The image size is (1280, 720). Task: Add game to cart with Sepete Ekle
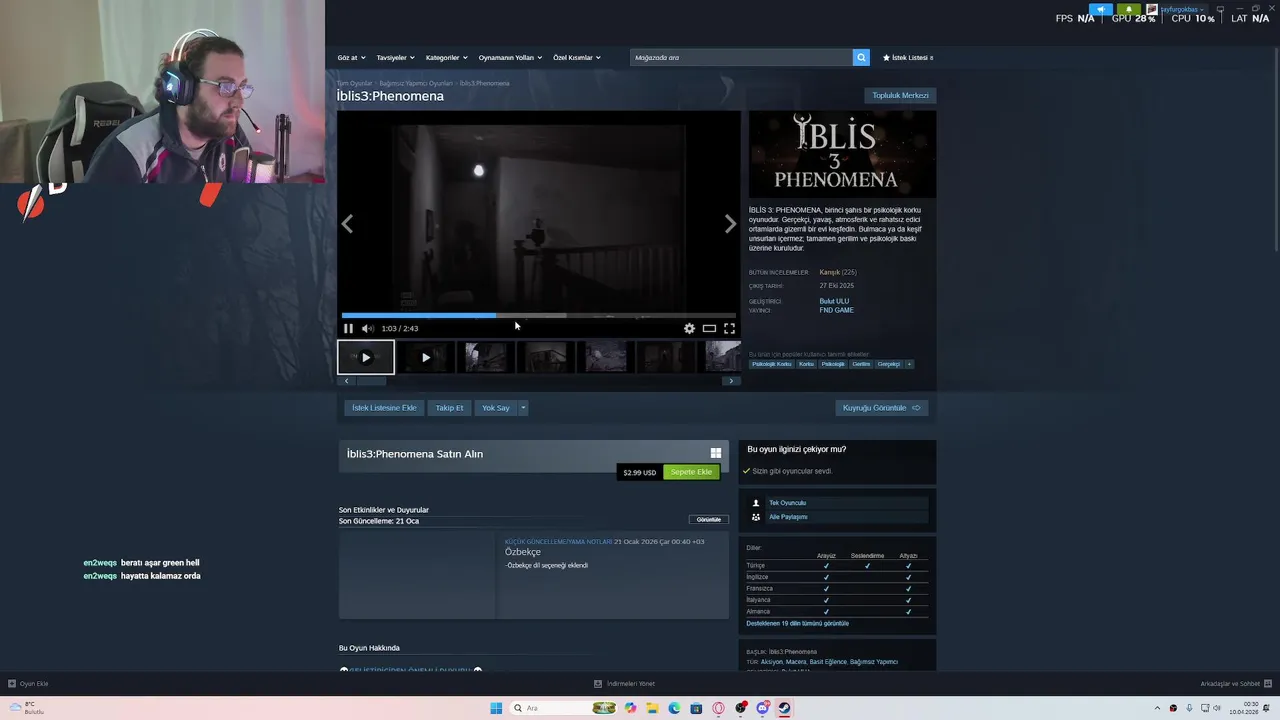691,472
